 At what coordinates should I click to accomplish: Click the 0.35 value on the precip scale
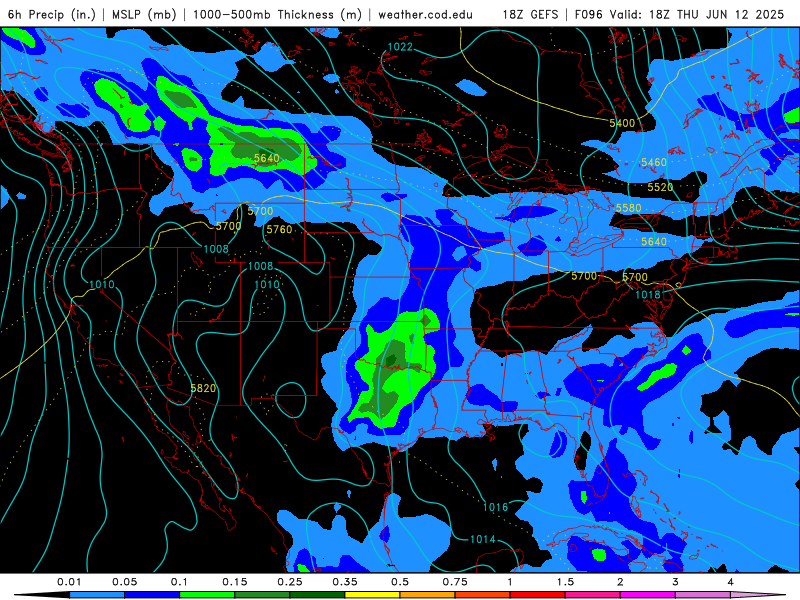point(345,582)
